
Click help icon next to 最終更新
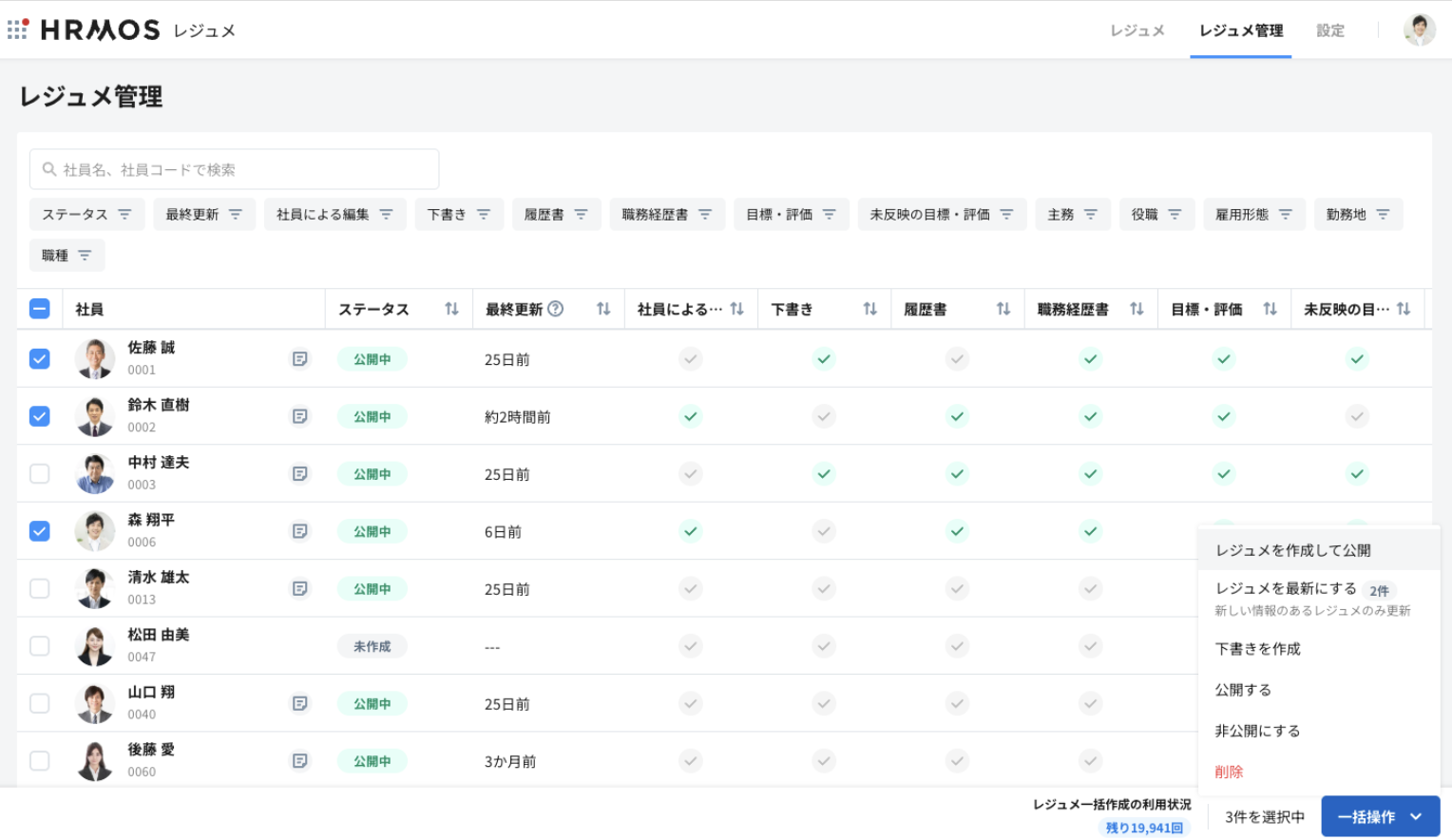click(556, 309)
